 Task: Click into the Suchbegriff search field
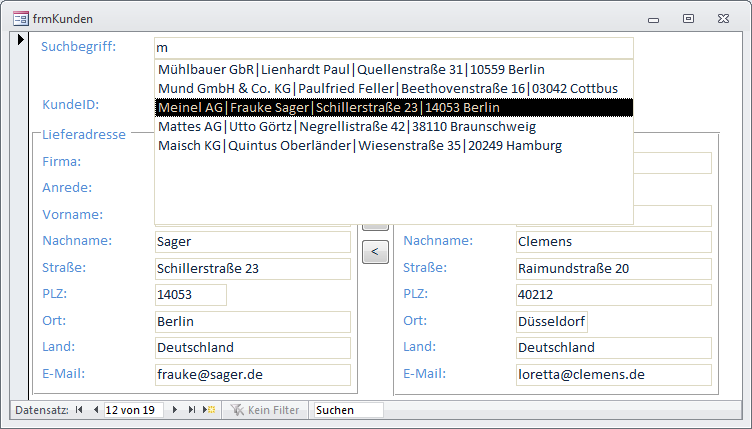point(393,48)
